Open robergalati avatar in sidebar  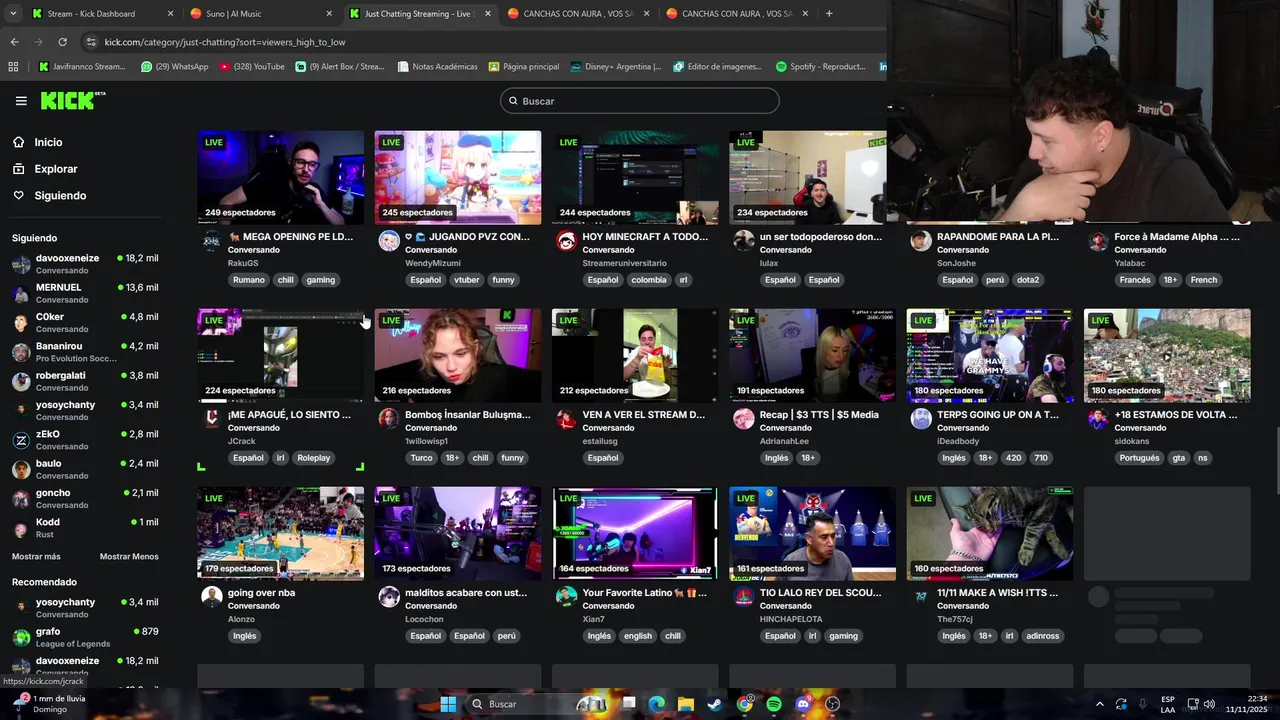pyautogui.click(x=21, y=381)
